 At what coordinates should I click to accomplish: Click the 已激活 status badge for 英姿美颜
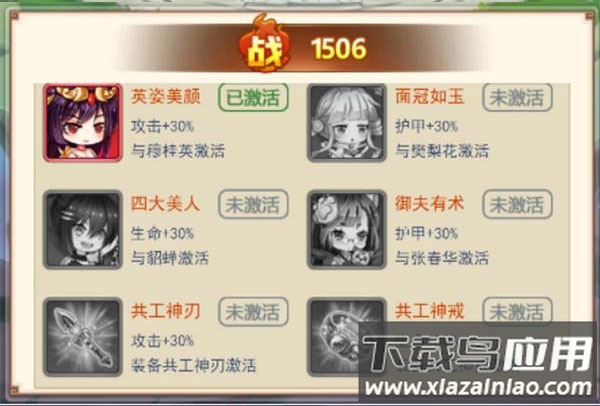point(253,98)
